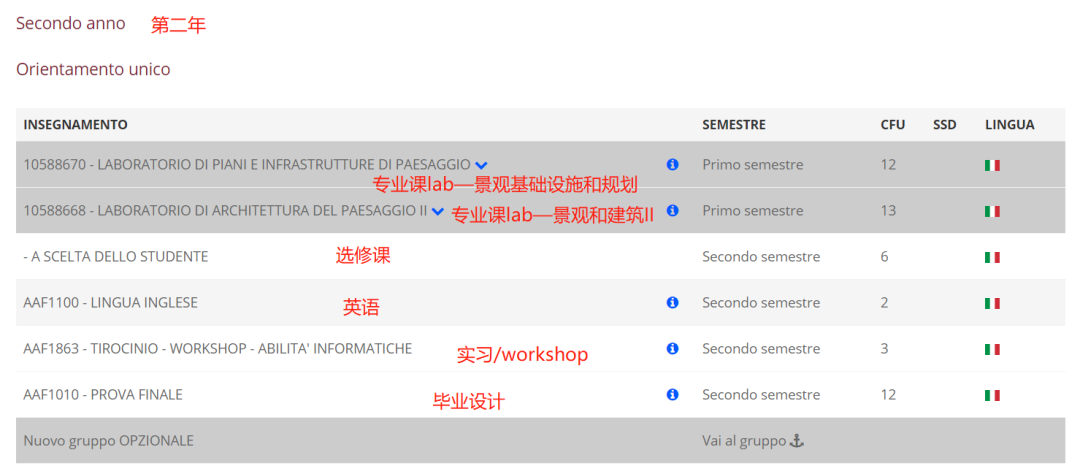
Task: Open info icon for Laboratorio di Piani e Infrastrutture
Action: click(673, 165)
